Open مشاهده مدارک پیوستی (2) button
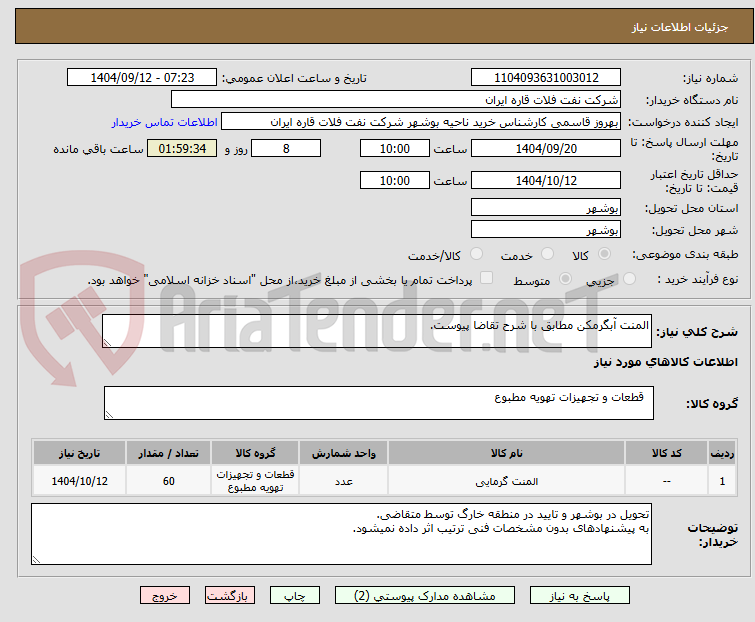The width and height of the screenshot is (755, 622). [425, 596]
